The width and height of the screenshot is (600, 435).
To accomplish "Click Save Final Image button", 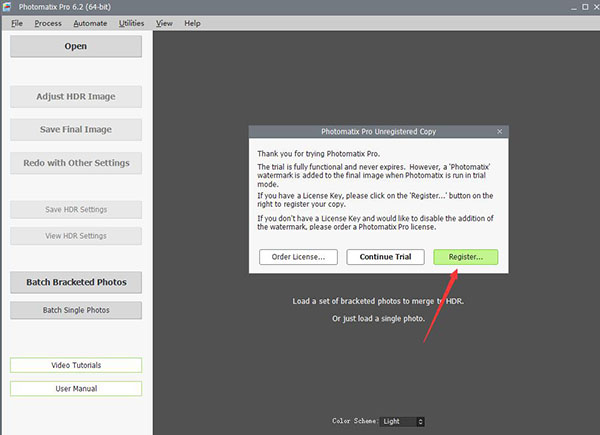I will (x=76, y=130).
